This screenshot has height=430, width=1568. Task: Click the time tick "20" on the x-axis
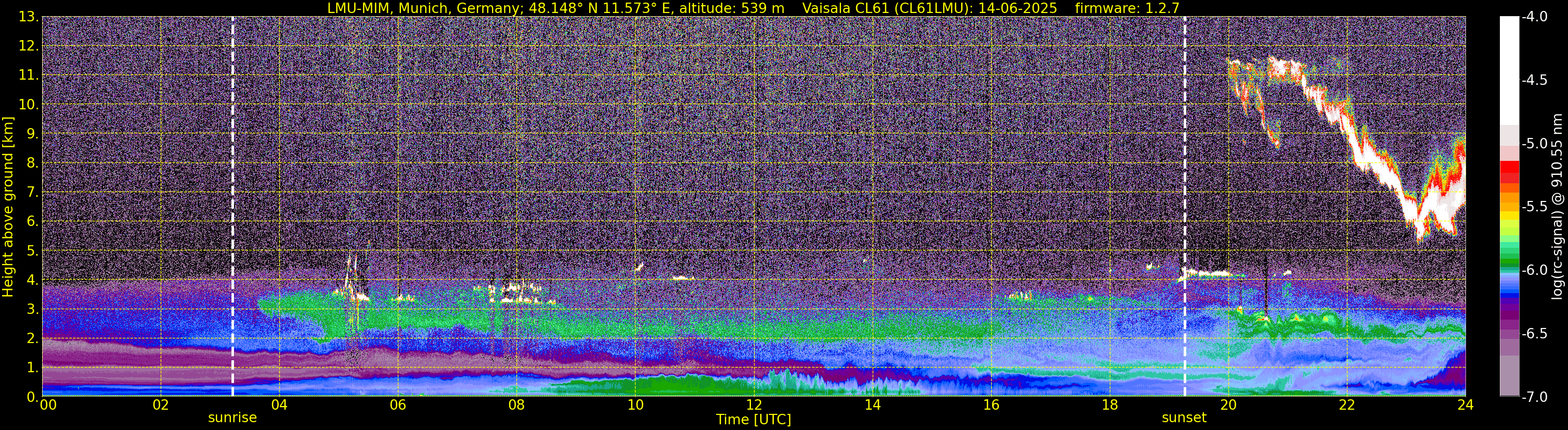click(1228, 405)
